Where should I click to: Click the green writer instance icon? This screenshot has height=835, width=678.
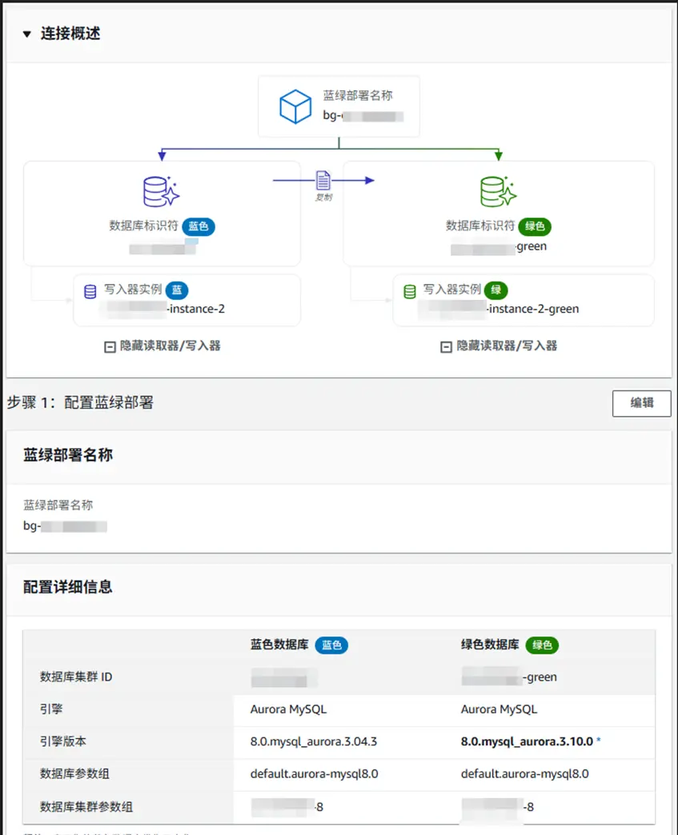point(409,292)
